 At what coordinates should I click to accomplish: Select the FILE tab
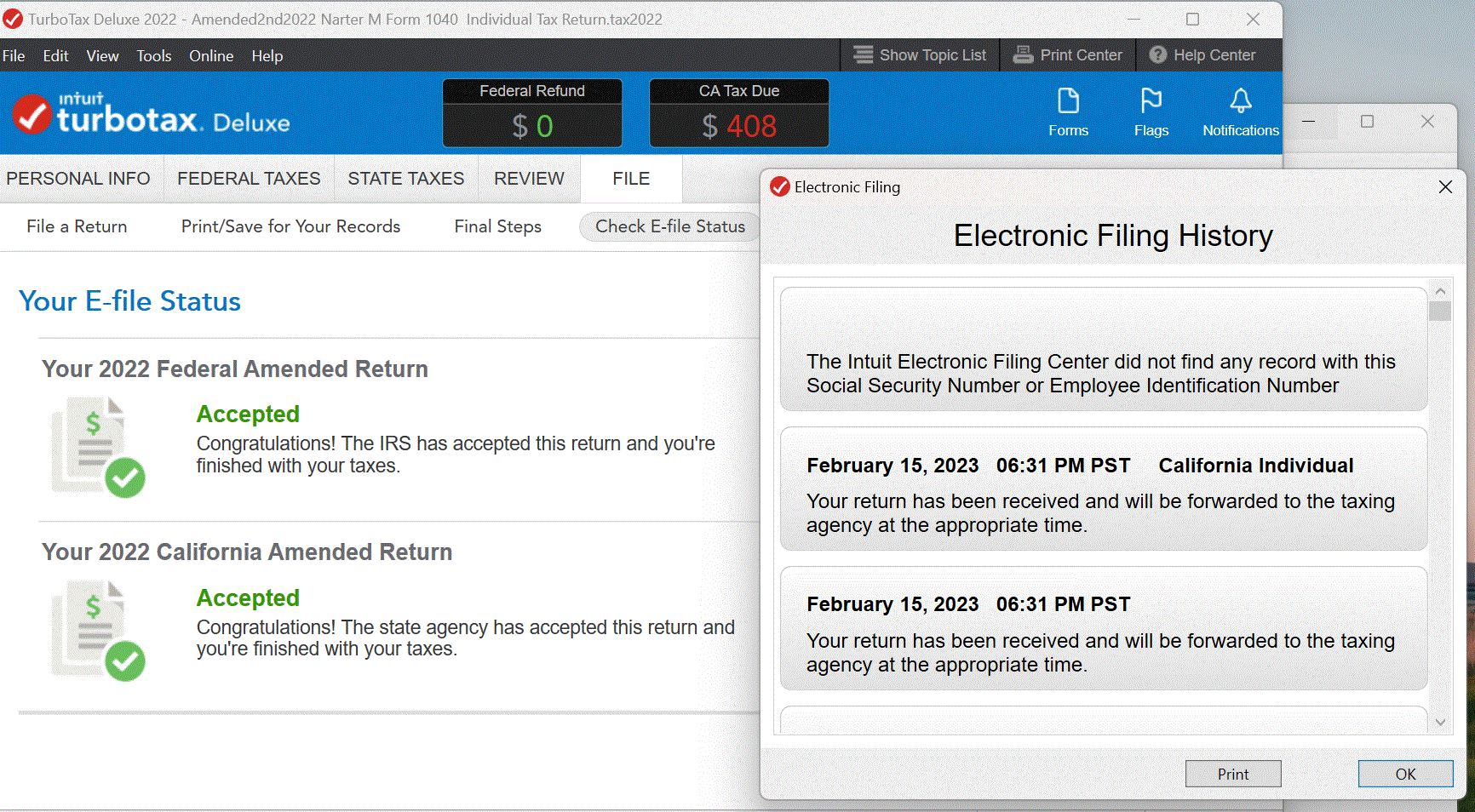(x=631, y=179)
